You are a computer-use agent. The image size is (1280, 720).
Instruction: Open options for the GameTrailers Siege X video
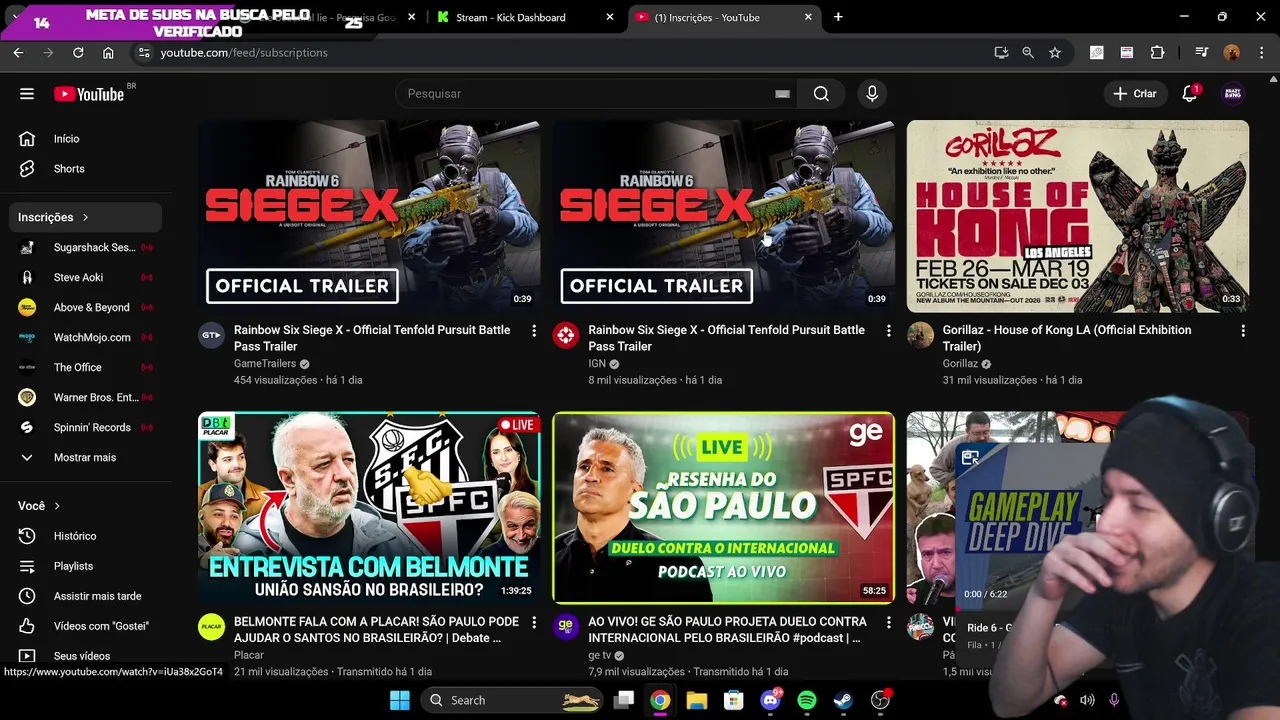pyautogui.click(x=534, y=331)
